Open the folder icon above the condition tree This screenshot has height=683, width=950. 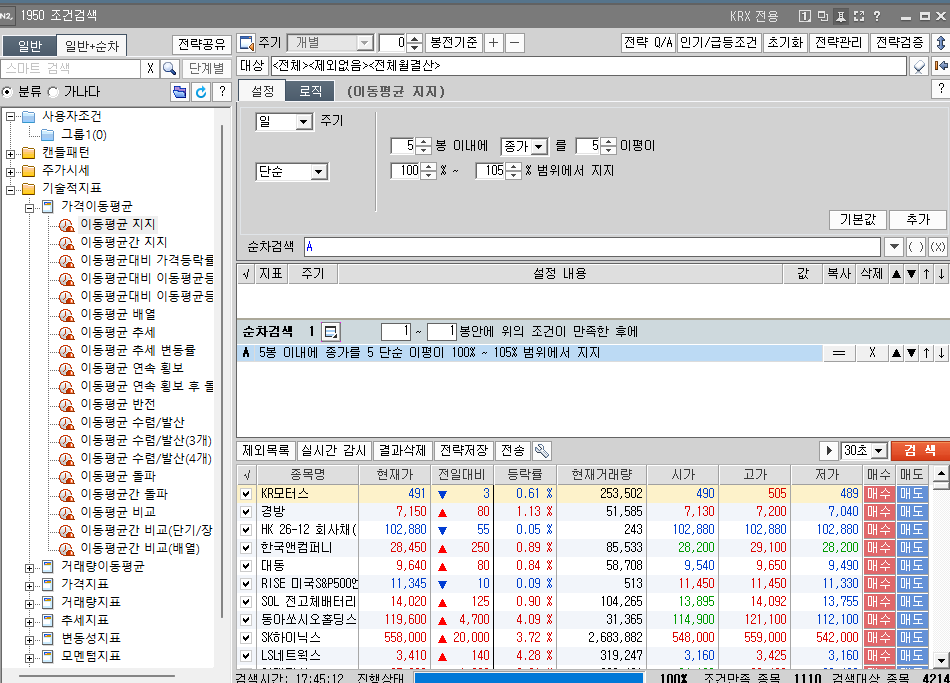[179, 92]
